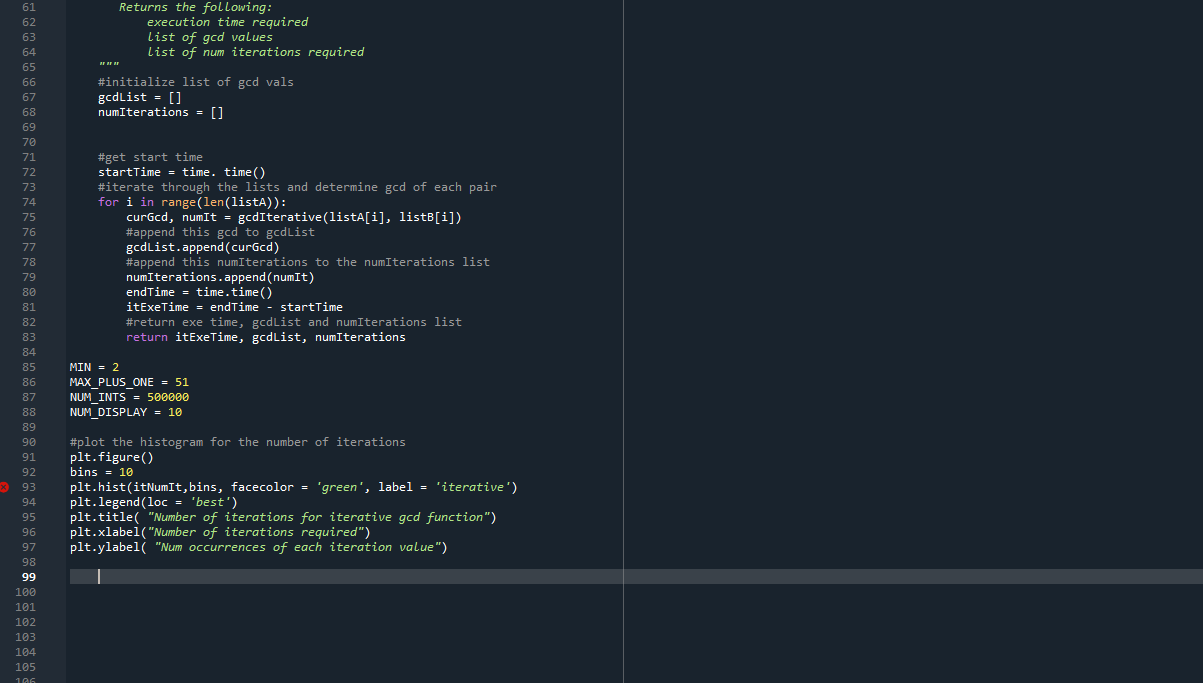Click the "for i in range(len(listA)):" line
This screenshot has height=683, width=1203.
click(192, 202)
